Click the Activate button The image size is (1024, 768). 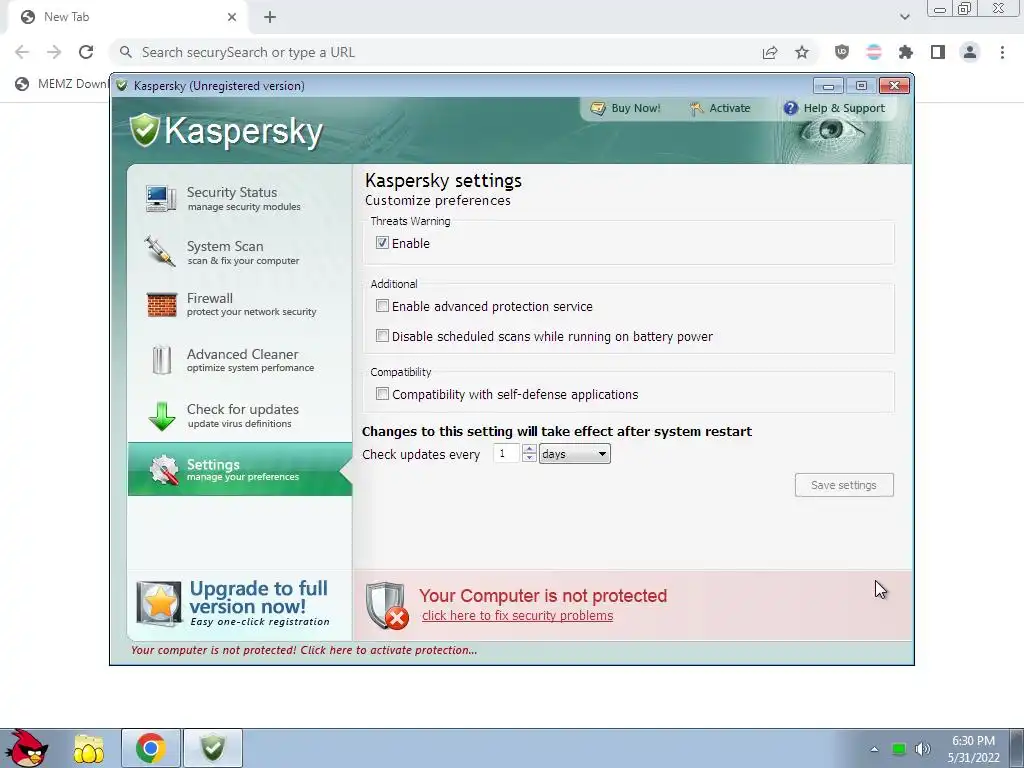click(720, 108)
